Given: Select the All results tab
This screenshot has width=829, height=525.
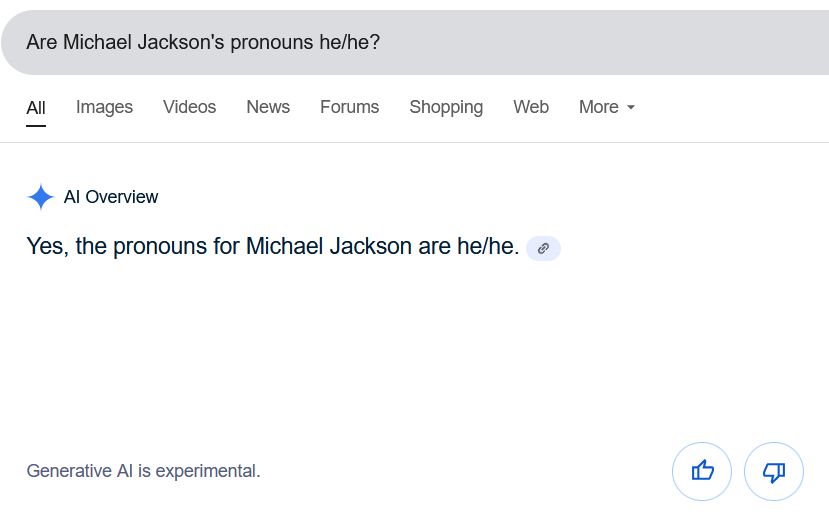Looking at the screenshot, I should [36, 108].
